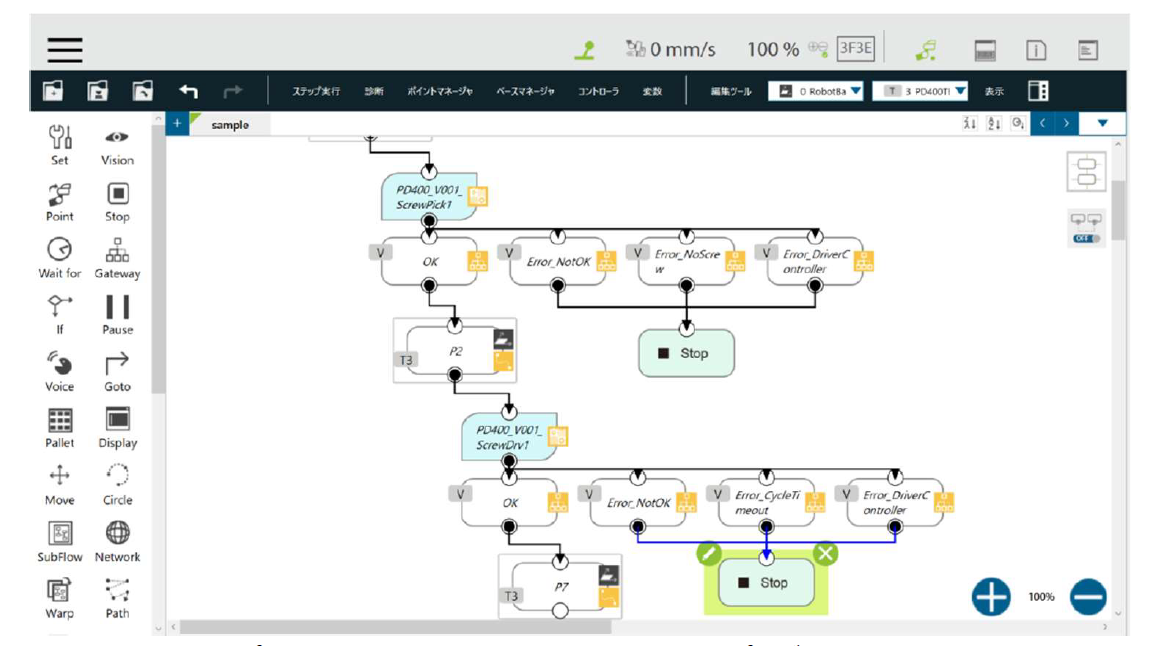Select the Stop node in palette

pyautogui.click(x=117, y=202)
